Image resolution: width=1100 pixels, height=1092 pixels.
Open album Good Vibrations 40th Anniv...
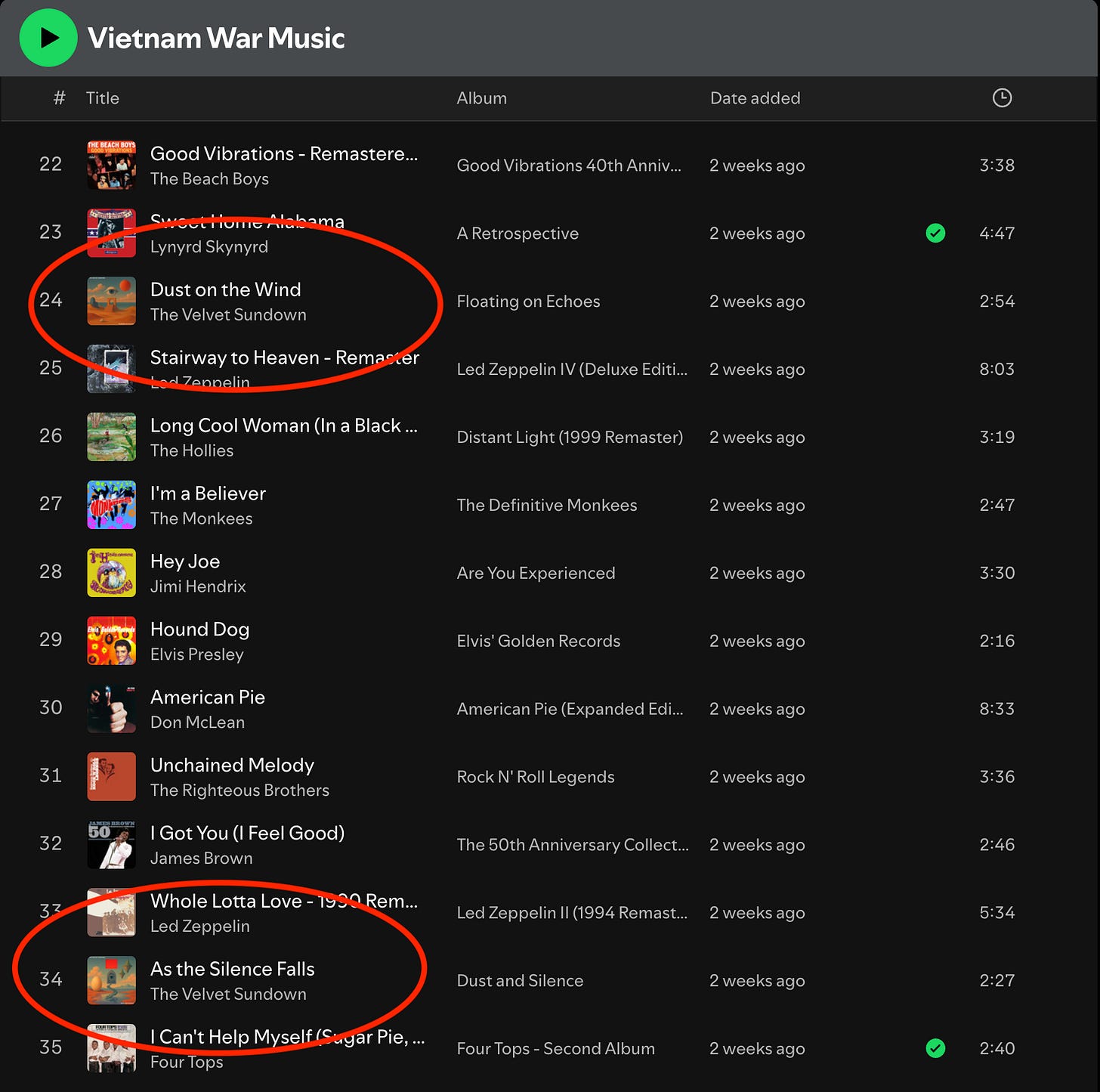click(x=569, y=166)
